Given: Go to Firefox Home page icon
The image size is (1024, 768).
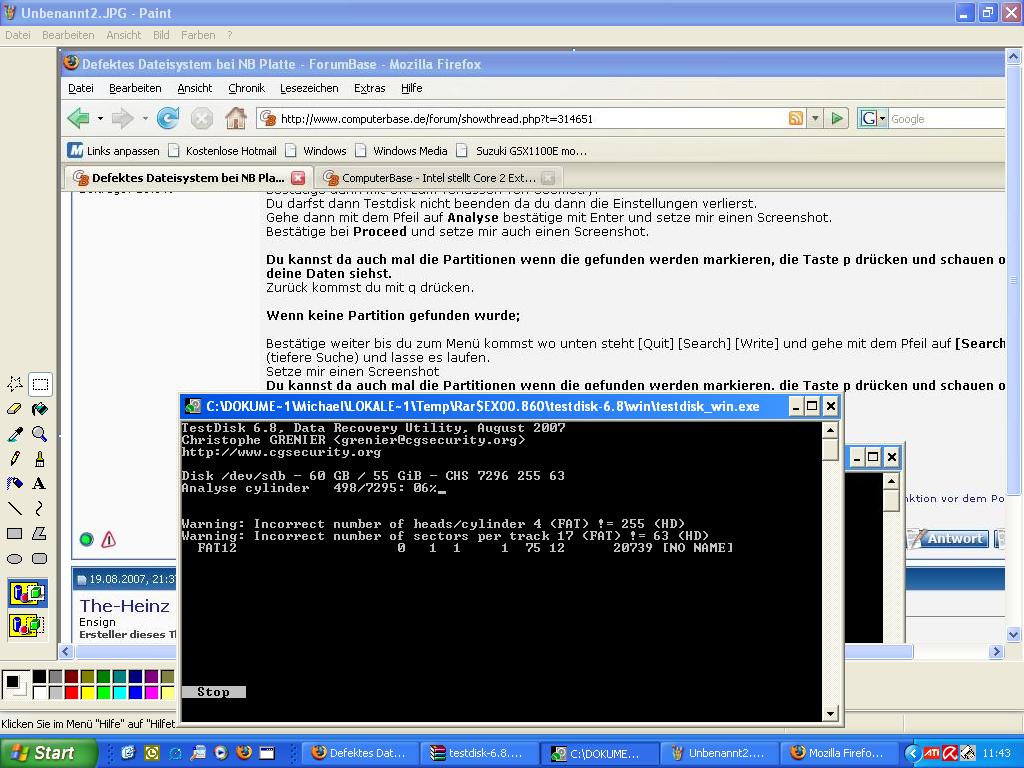Looking at the screenshot, I should pos(236,118).
